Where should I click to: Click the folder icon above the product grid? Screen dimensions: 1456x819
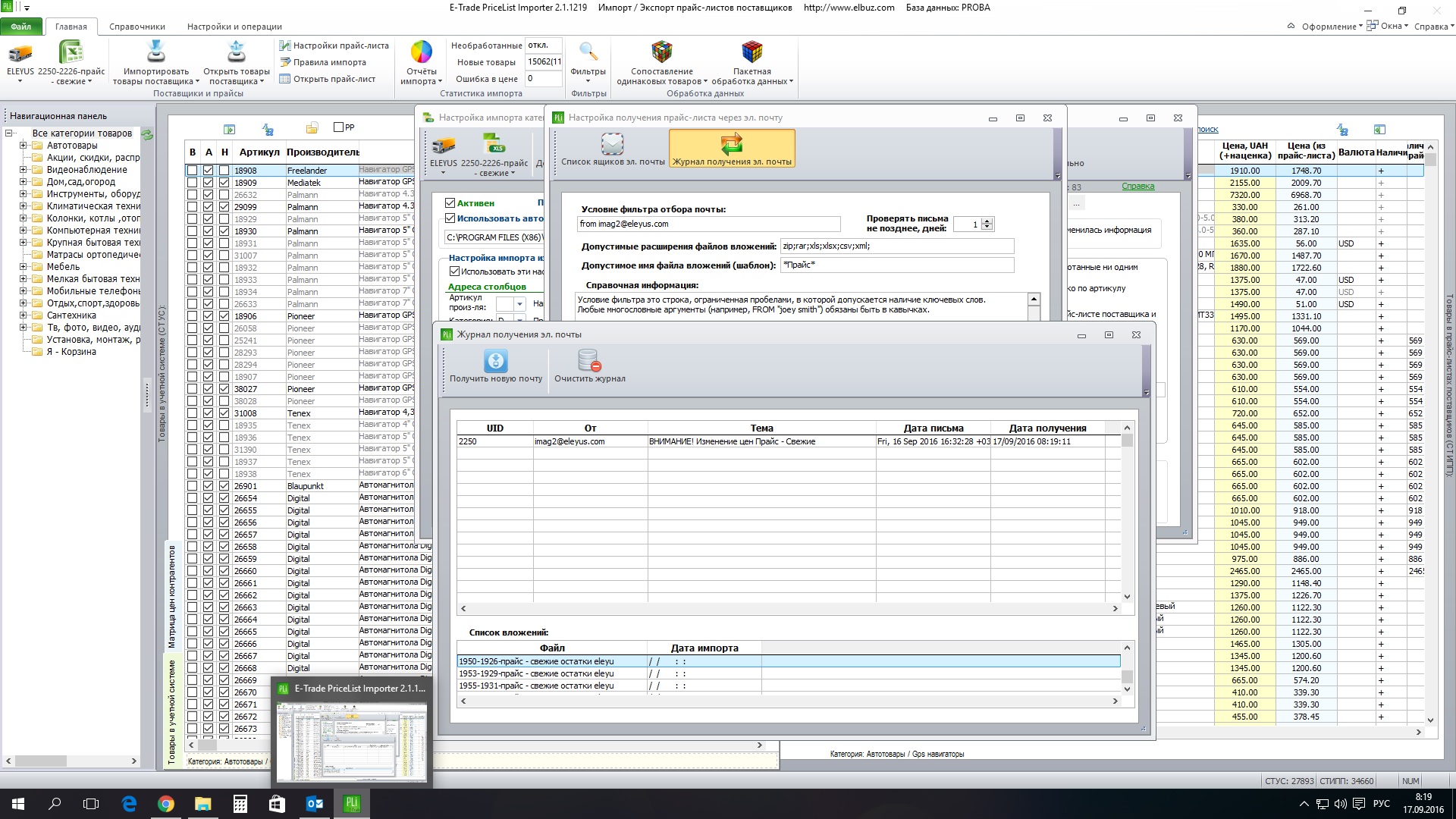pos(312,128)
